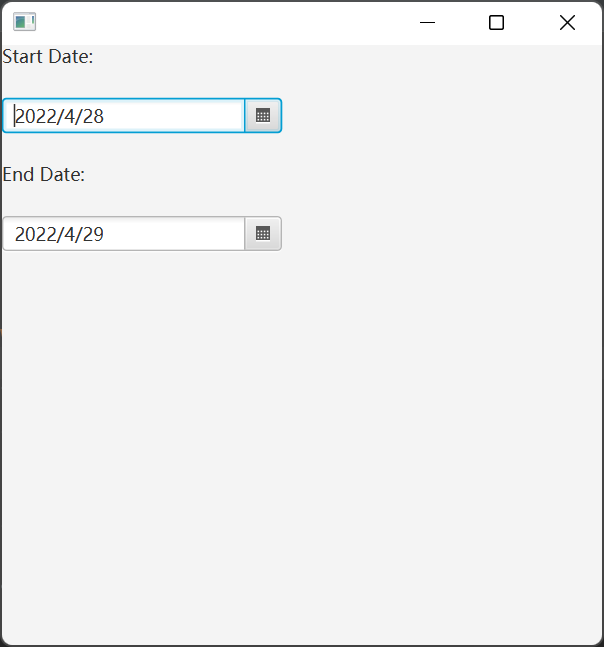Click the month 4 in End Date field

coord(69,234)
